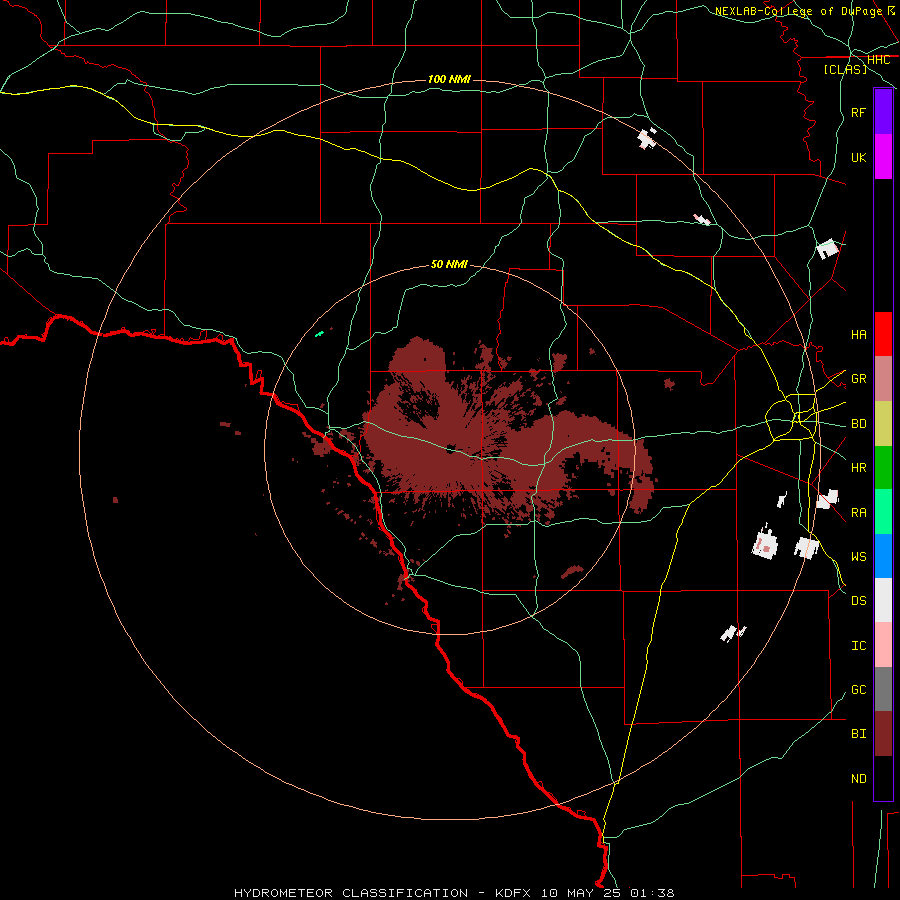This screenshot has width=900, height=900.
Task: Click the IC legend label text
Action: (858, 646)
